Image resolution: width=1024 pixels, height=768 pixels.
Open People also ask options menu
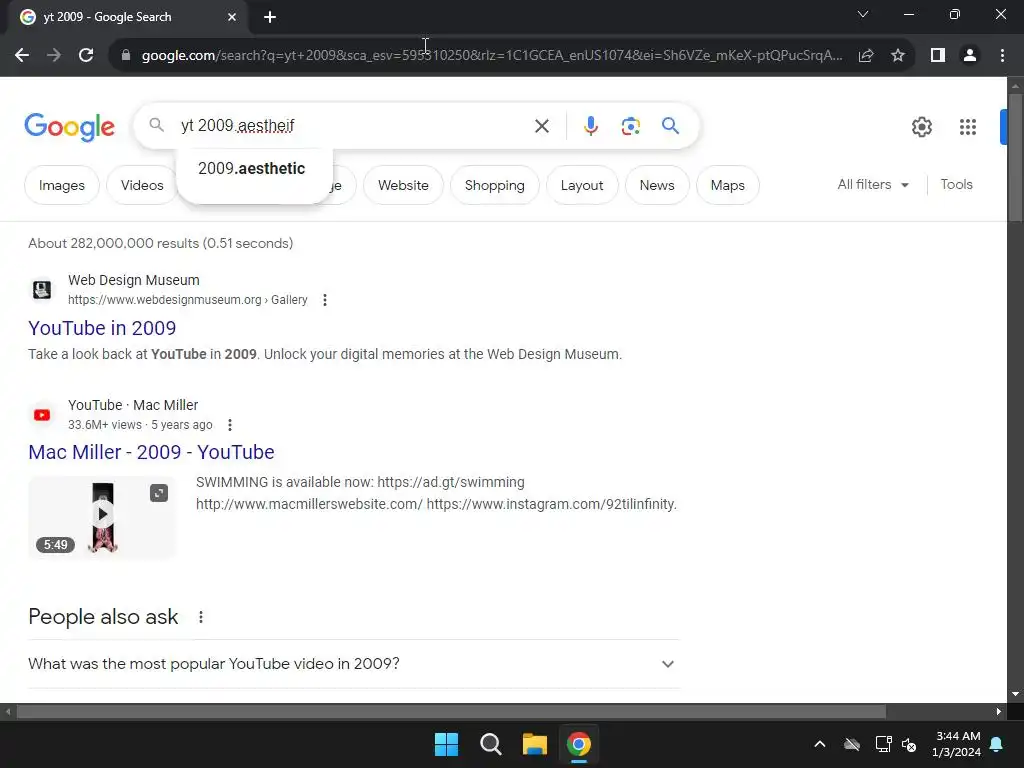pos(201,617)
